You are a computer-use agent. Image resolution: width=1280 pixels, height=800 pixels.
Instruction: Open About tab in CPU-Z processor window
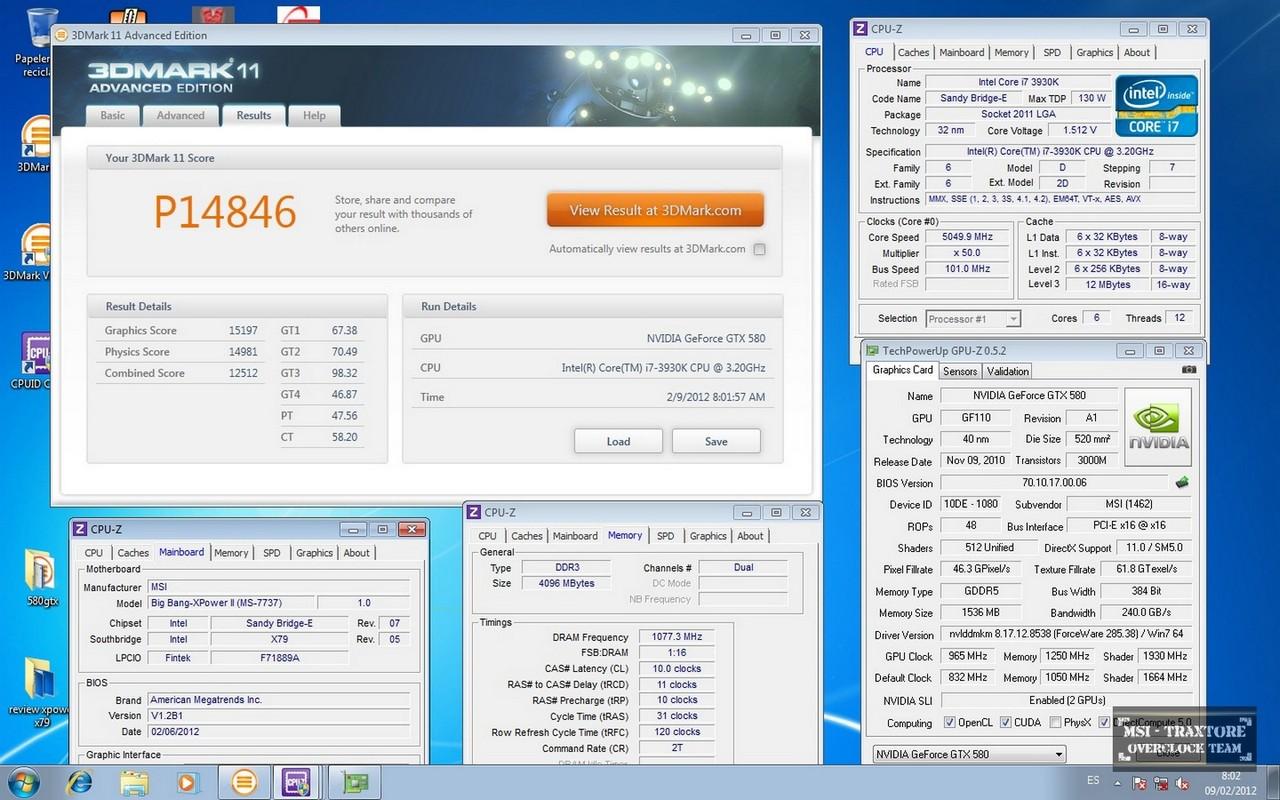(x=1137, y=53)
